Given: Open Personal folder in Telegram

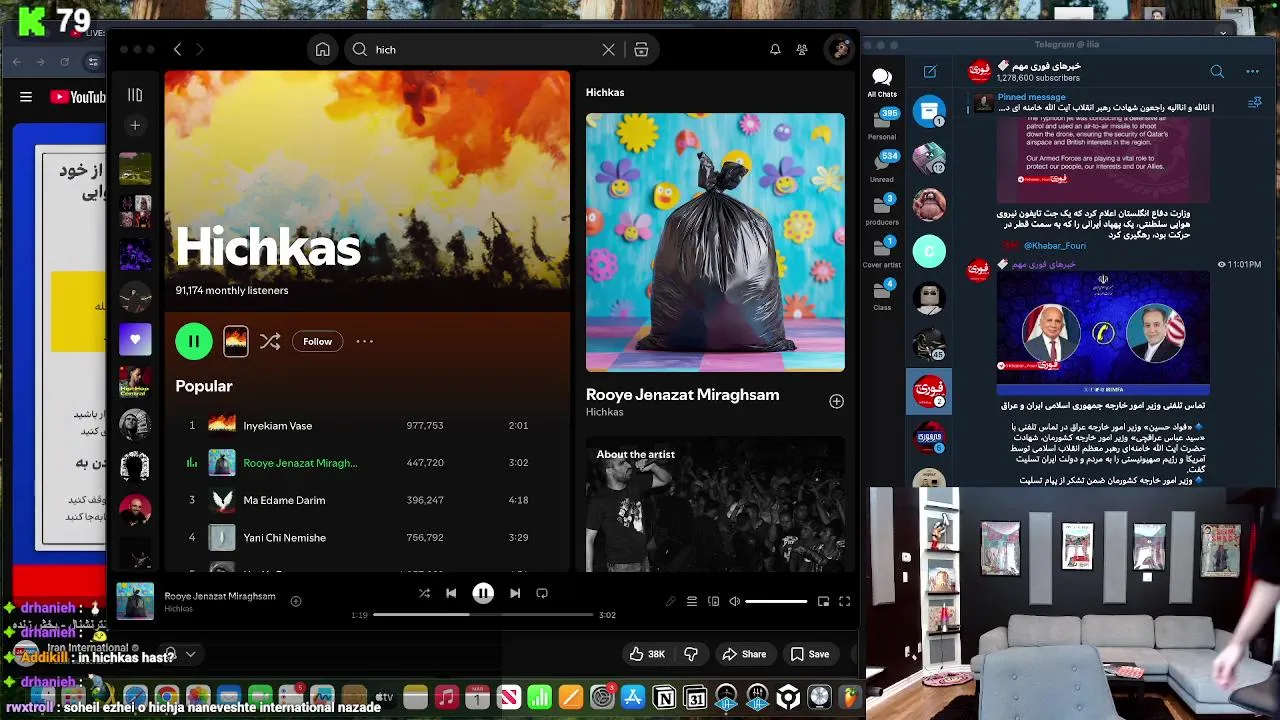Looking at the screenshot, I should pos(882,124).
